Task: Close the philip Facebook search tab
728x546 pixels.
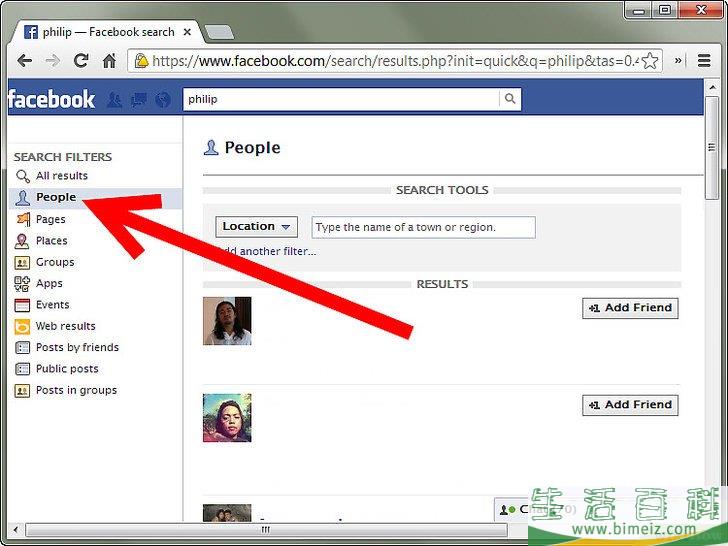Action: pos(187,32)
